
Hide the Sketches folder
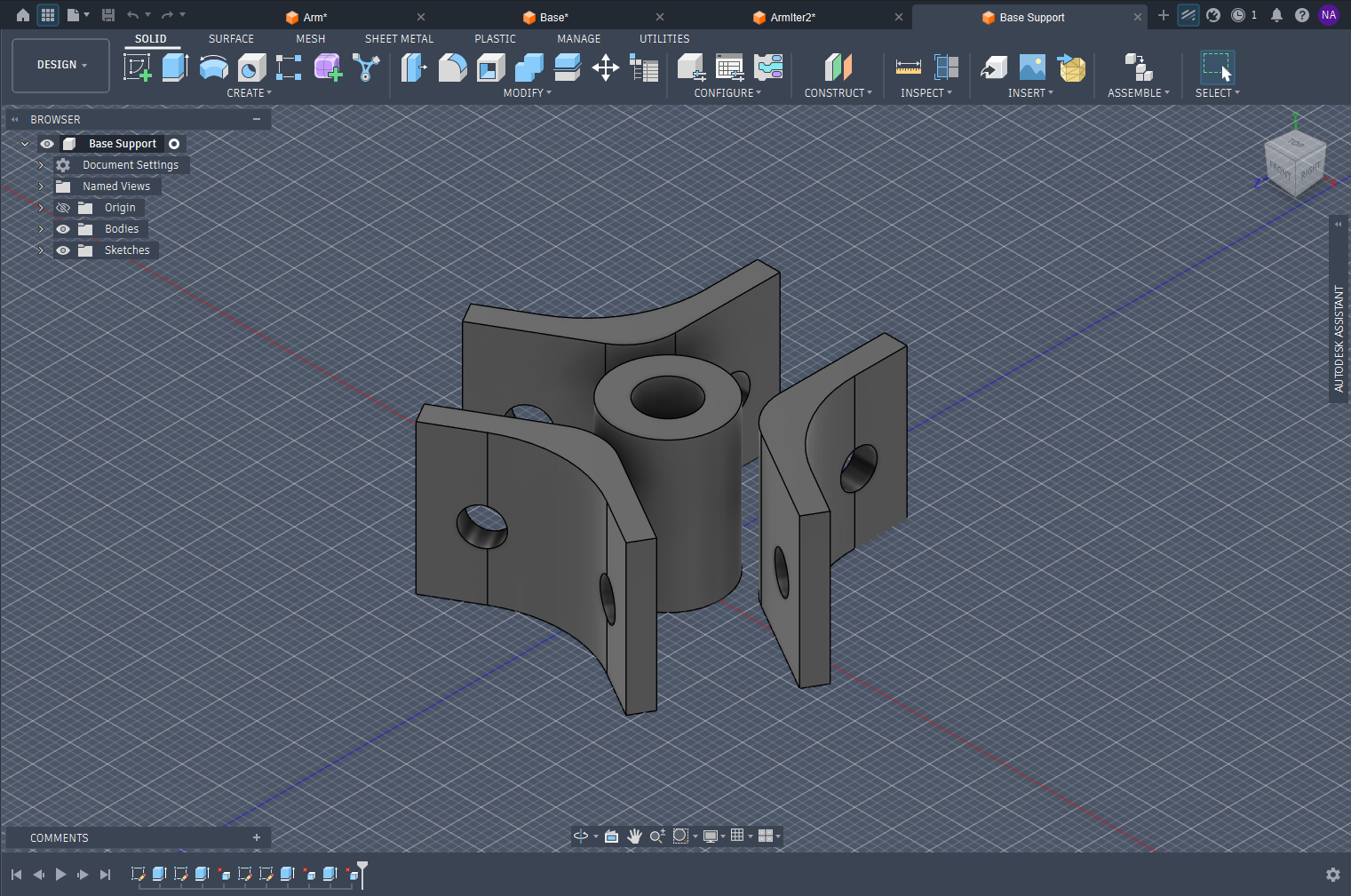pos(63,250)
